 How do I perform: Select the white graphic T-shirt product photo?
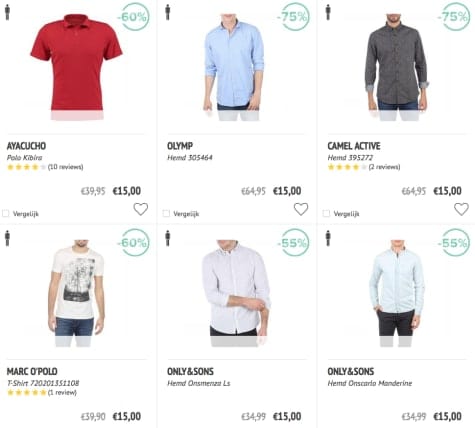click(x=76, y=293)
